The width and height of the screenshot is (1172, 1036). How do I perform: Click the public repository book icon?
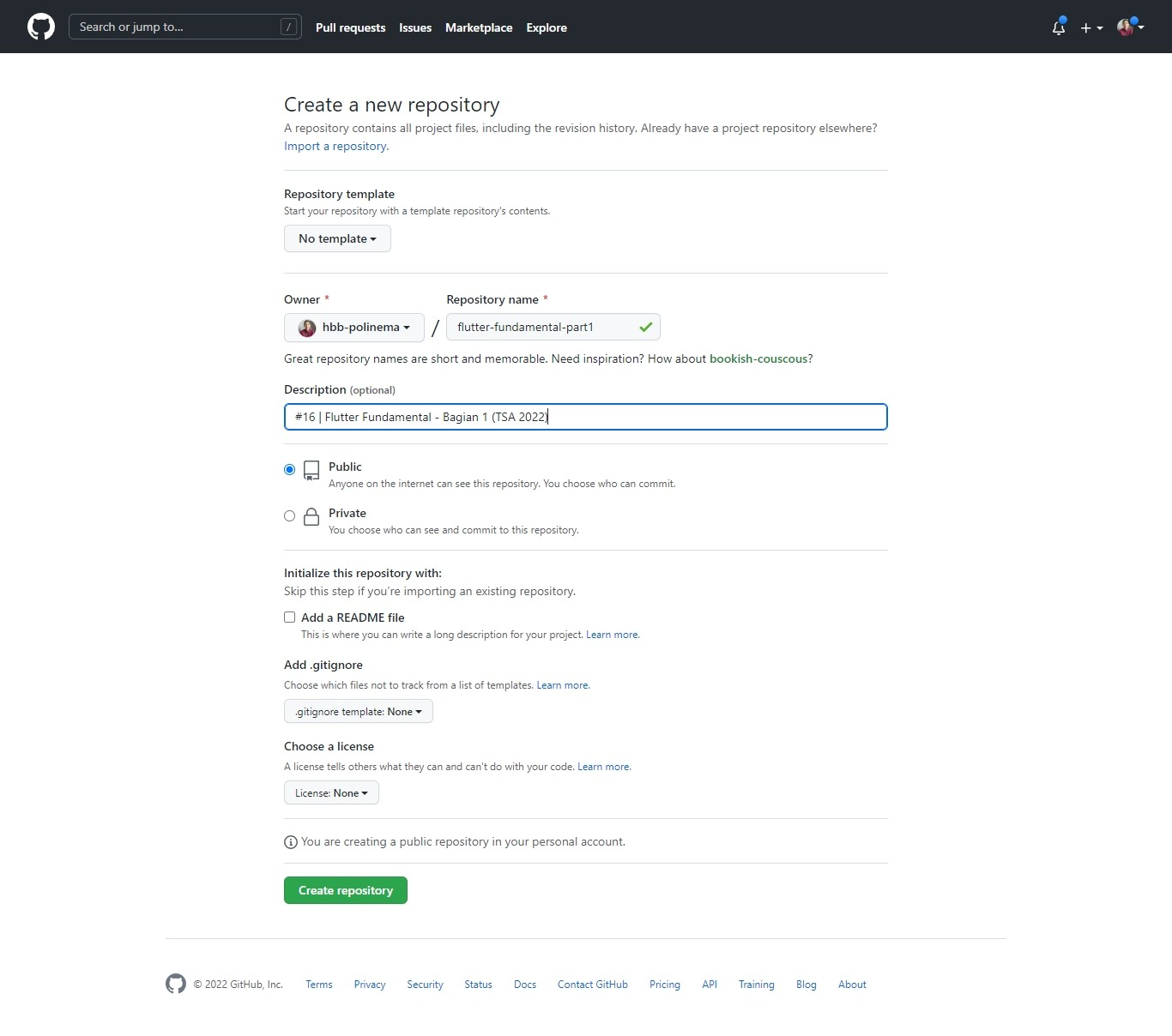click(311, 470)
